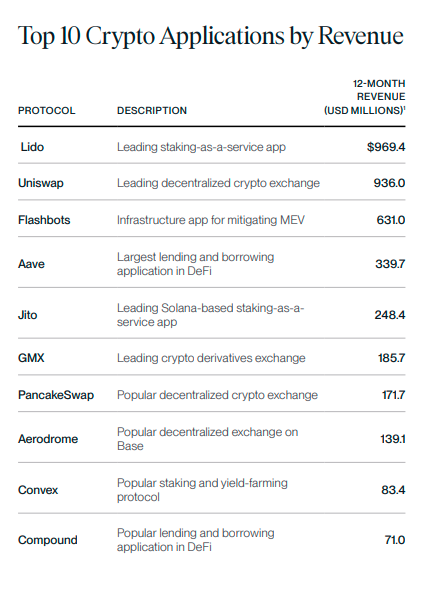Select Aave in the protocol column
The image size is (433, 593).
(31, 264)
